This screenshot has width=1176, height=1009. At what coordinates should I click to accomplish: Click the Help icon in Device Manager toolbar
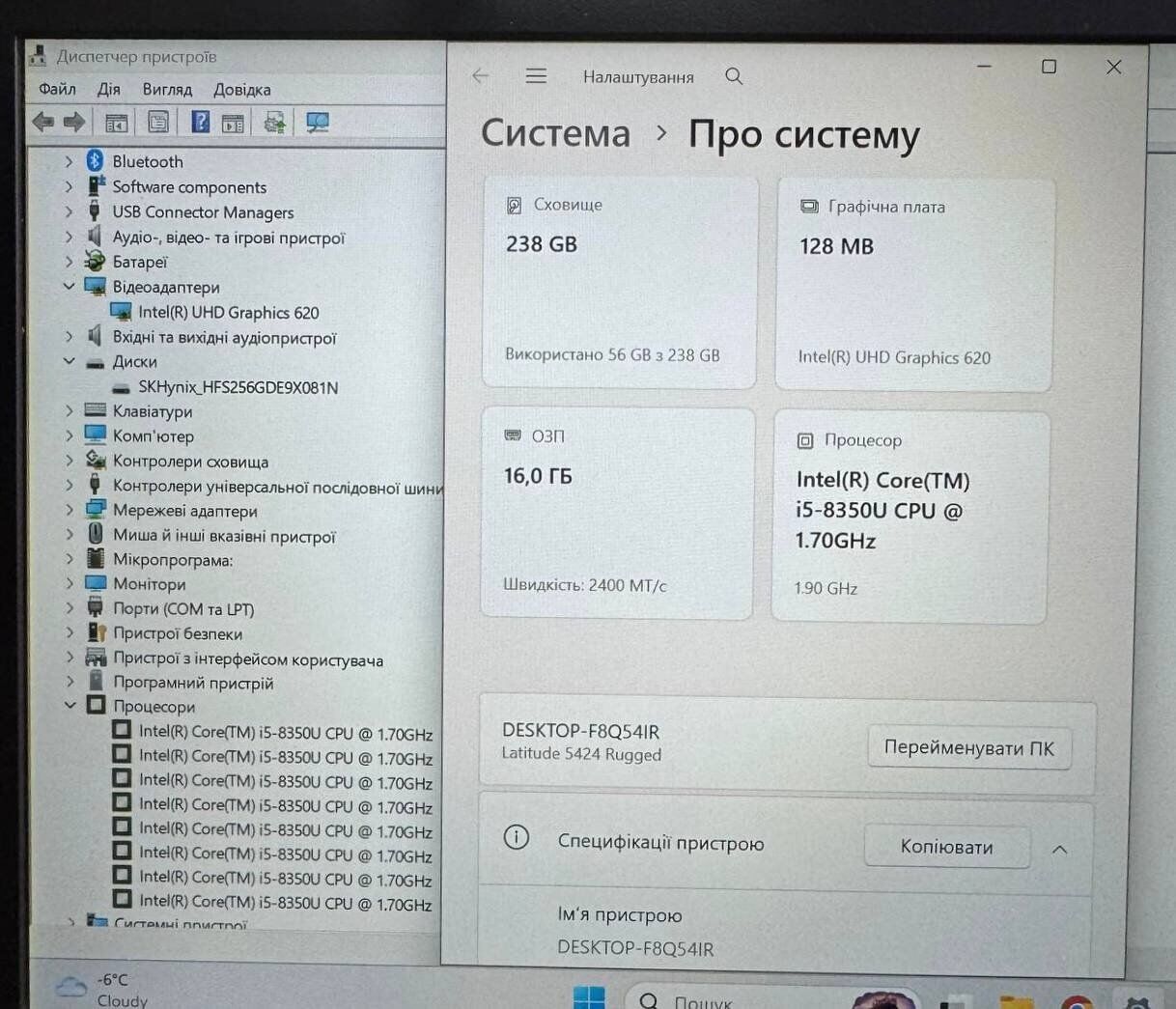pyautogui.click(x=201, y=122)
